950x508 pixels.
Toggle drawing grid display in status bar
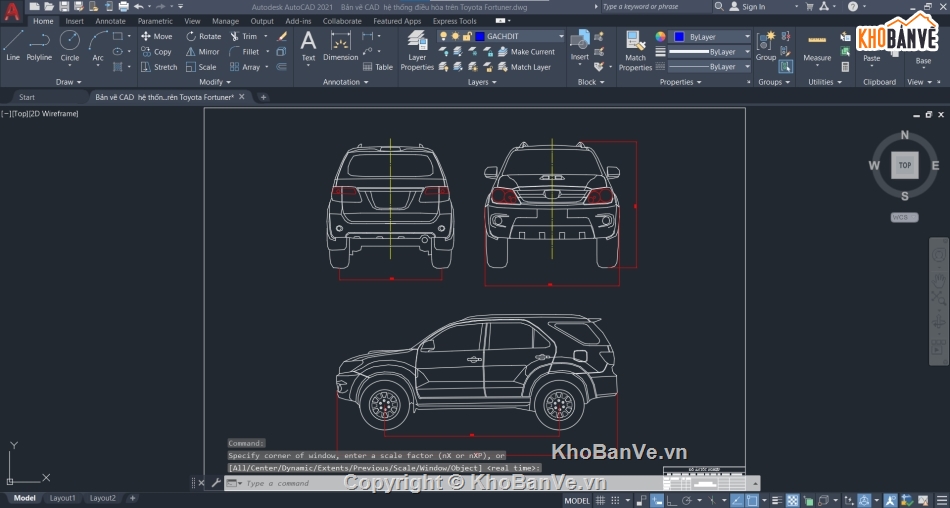coord(600,501)
